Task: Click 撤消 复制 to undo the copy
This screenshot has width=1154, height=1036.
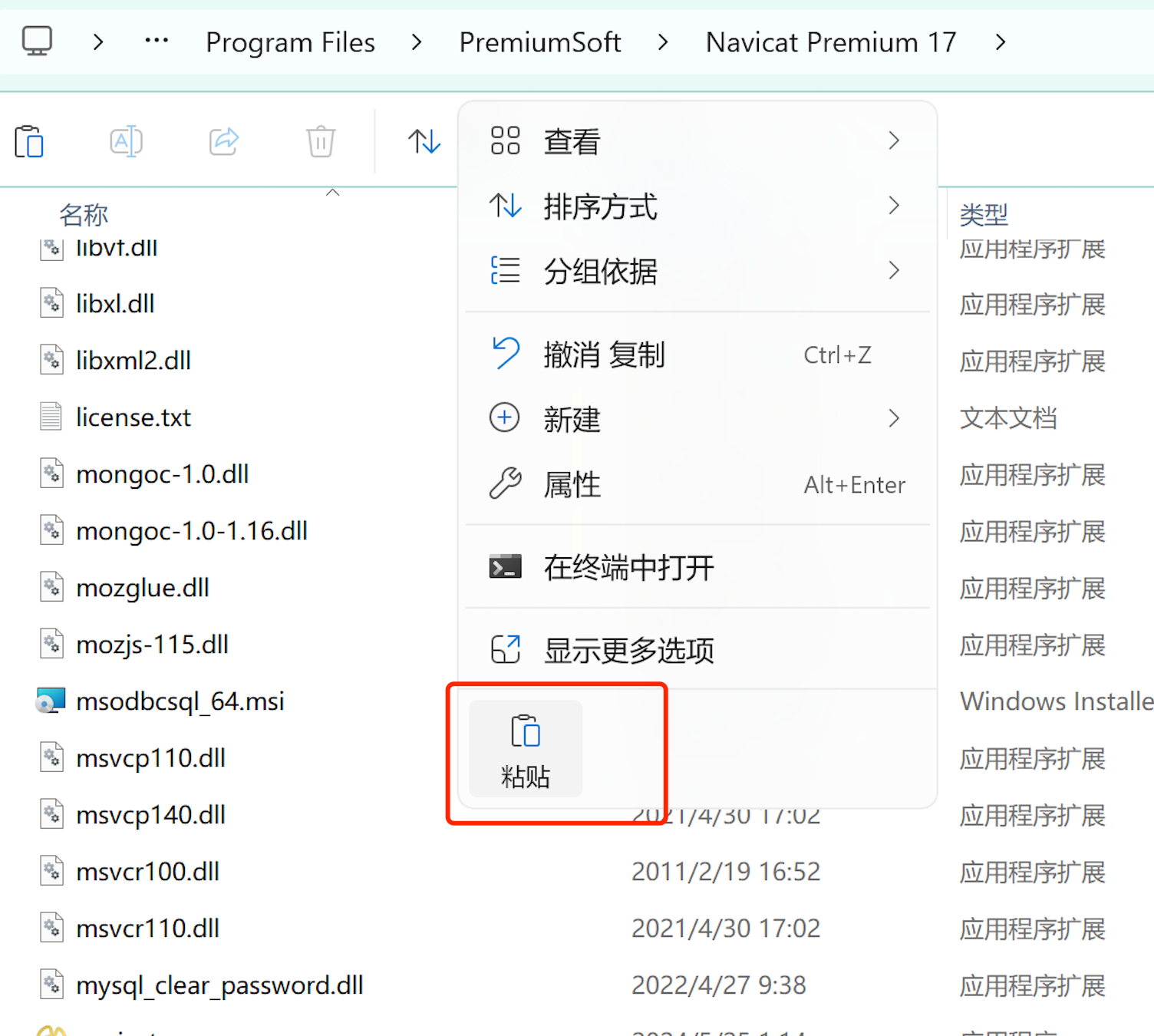Action: 605,354
